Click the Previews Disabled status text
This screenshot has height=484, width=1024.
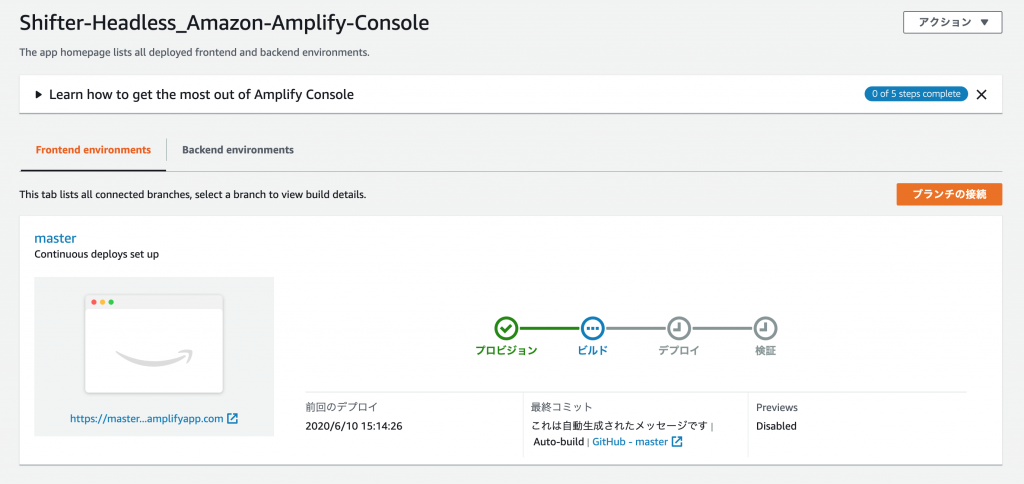click(776, 427)
